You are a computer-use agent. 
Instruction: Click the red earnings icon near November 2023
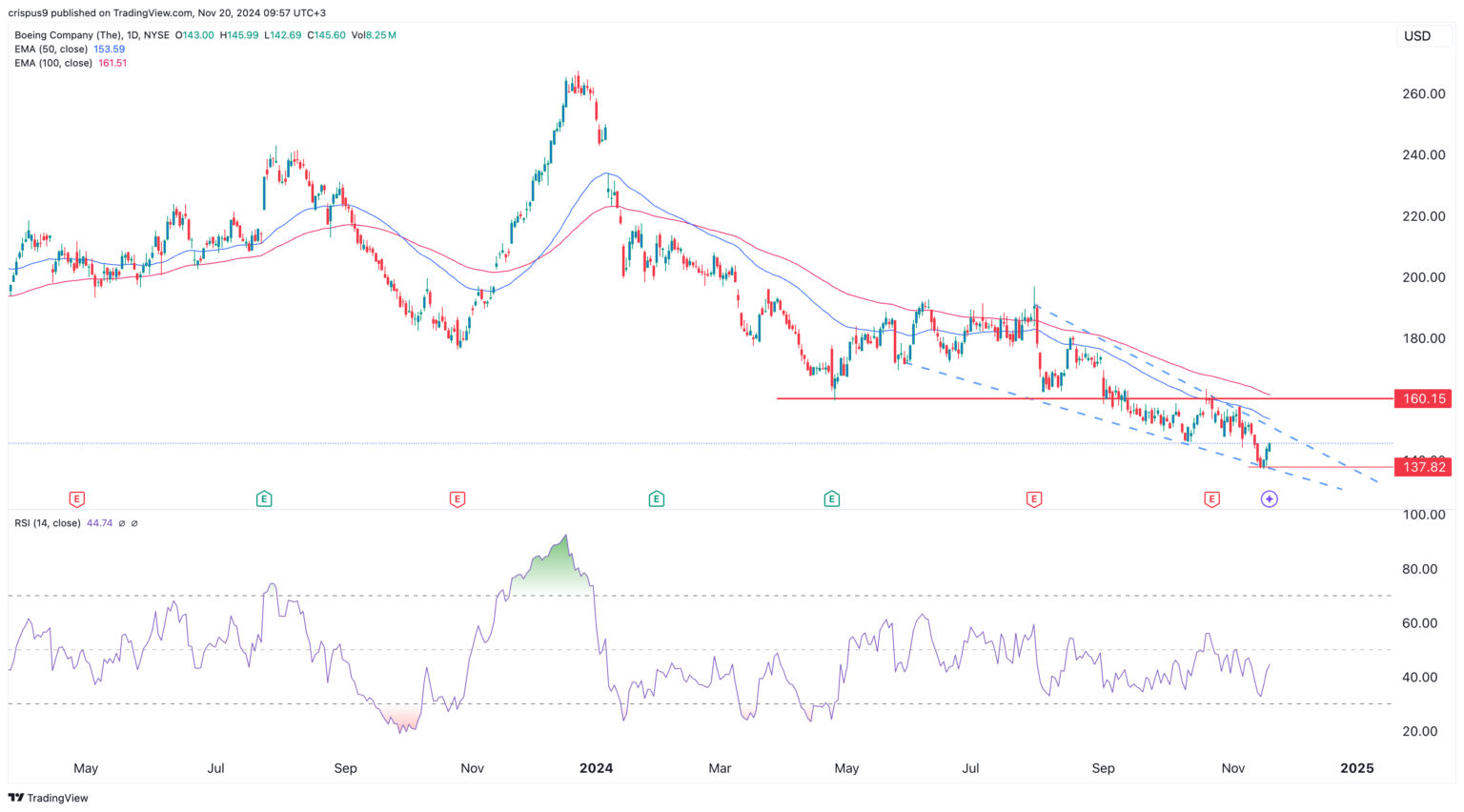point(457,498)
